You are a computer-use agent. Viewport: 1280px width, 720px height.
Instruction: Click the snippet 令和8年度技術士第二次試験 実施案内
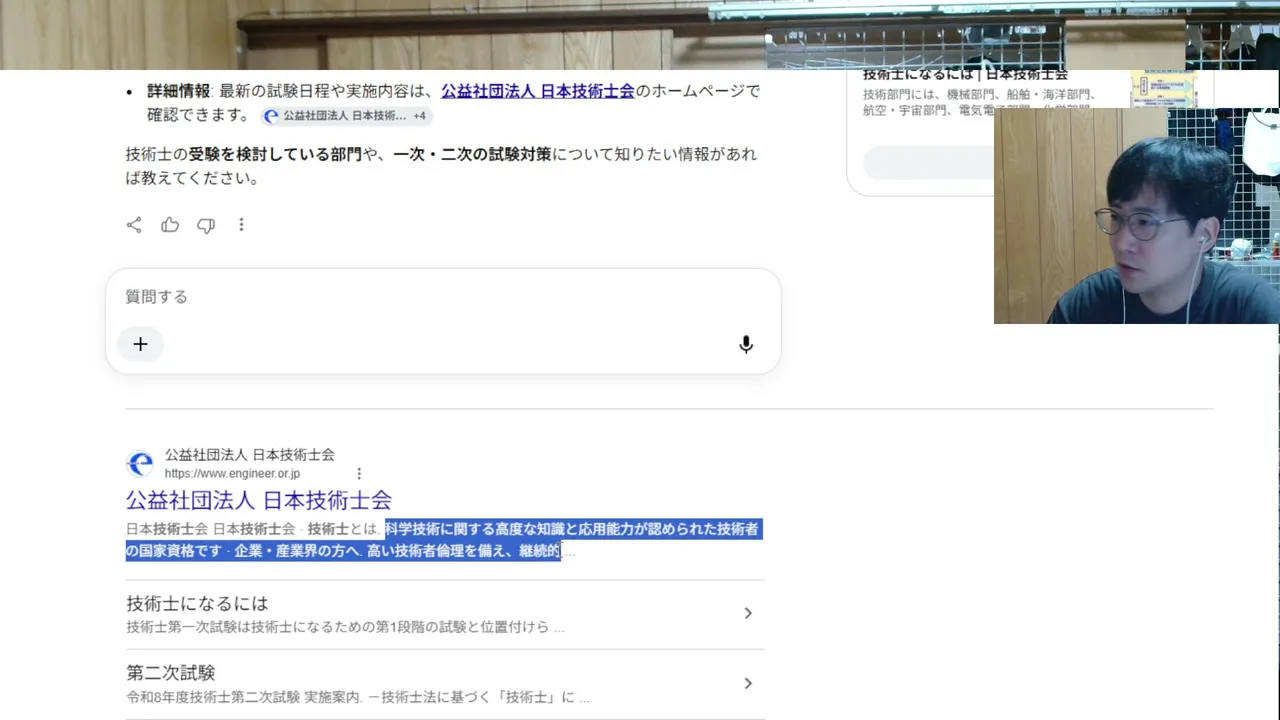tap(244, 697)
